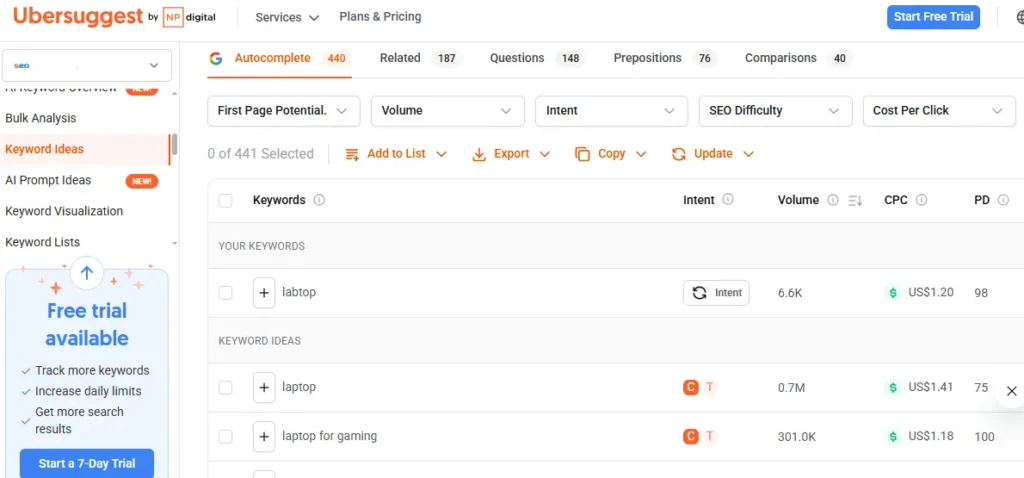Add laptop for gaming with plus icon

[x=264, y=437]
